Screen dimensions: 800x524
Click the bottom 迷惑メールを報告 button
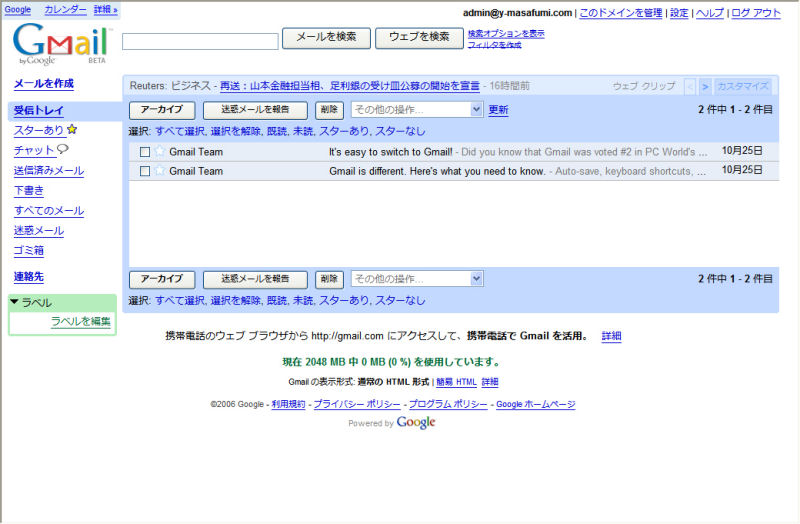[x=255, y=279]
